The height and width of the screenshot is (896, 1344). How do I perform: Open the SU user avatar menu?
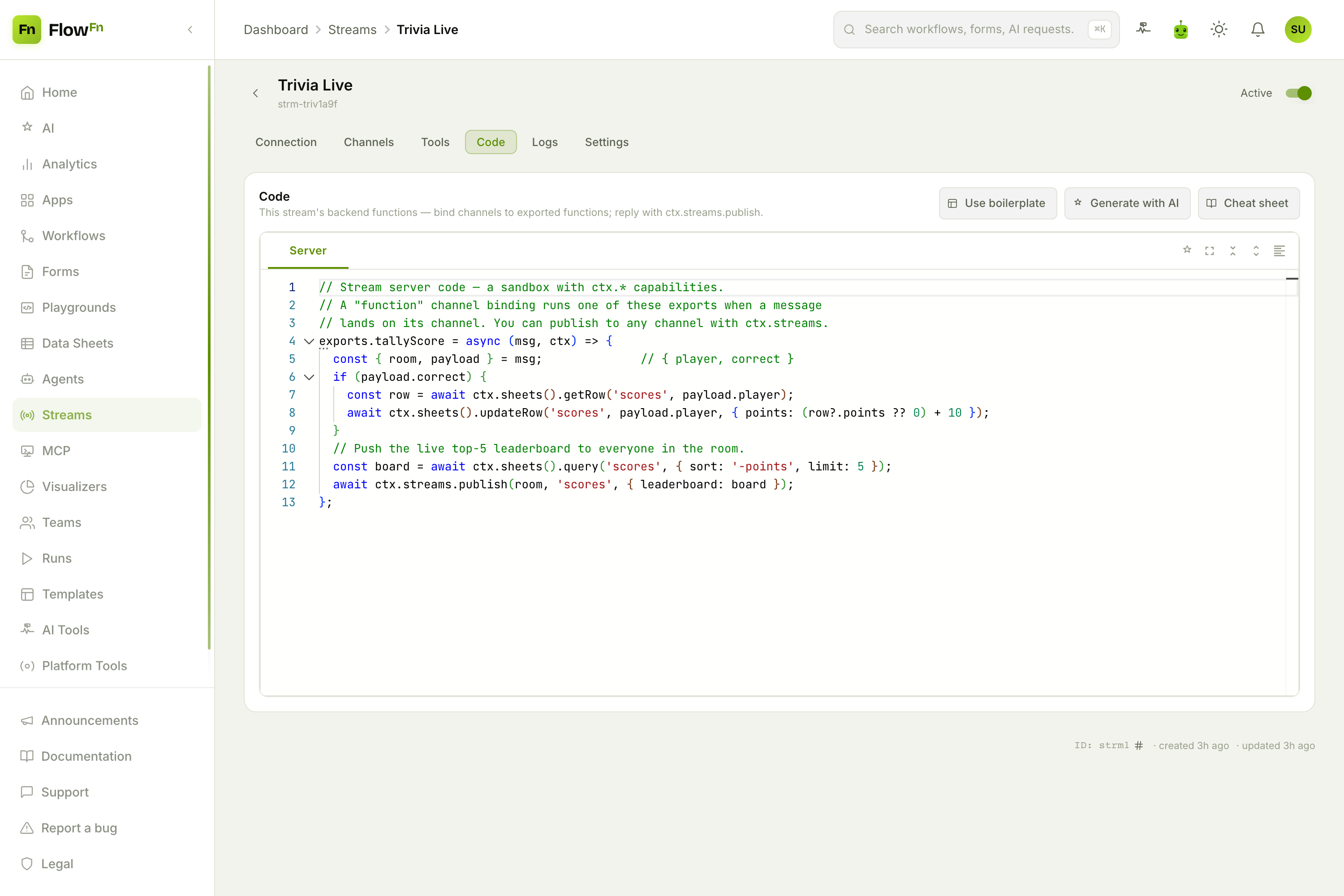(1298, 29)
